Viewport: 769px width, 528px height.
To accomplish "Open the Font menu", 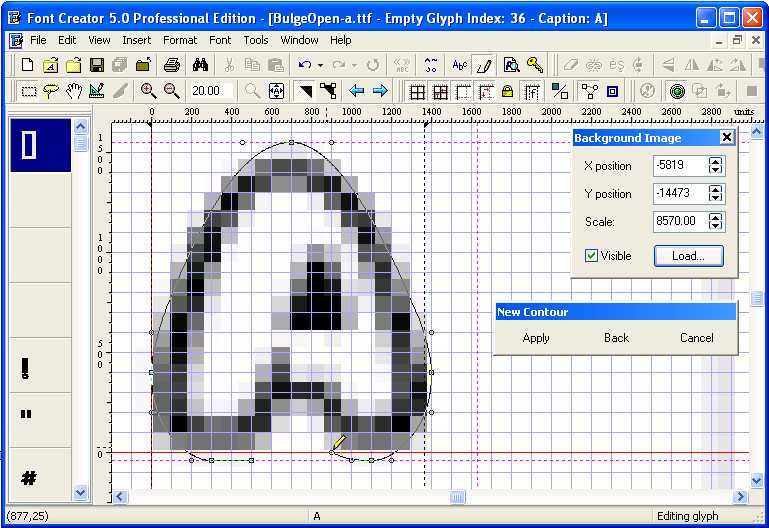I will pyautogui.click(x=220, y=40).
